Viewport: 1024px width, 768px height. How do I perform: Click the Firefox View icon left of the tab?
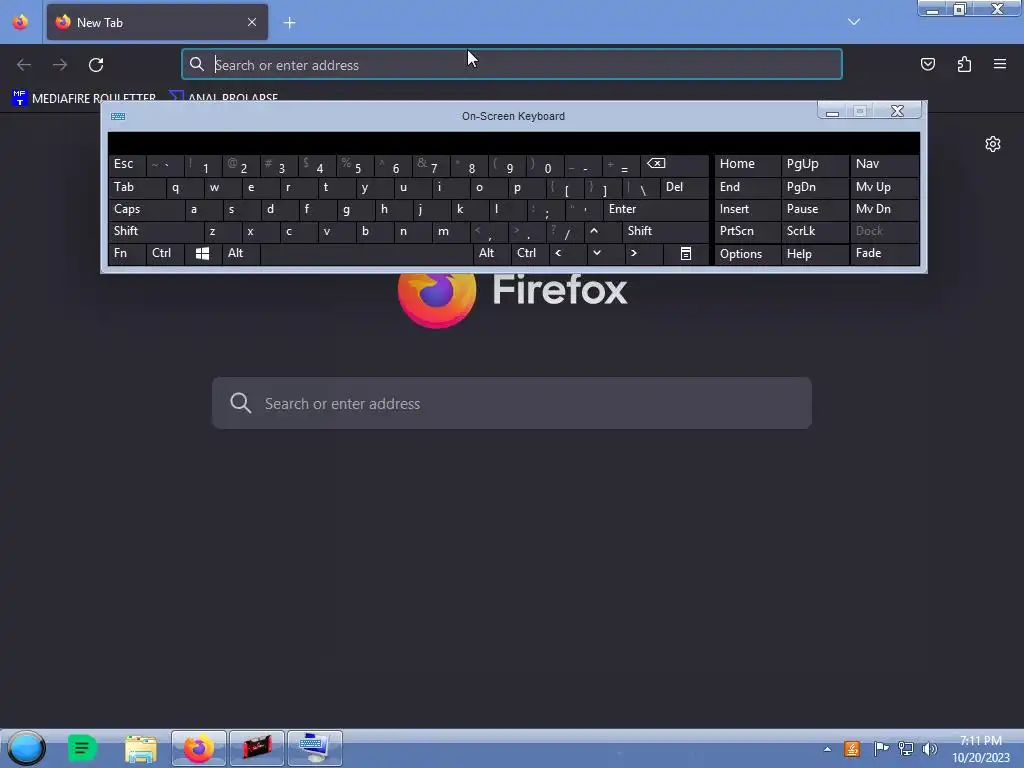(x=20, y=22)
